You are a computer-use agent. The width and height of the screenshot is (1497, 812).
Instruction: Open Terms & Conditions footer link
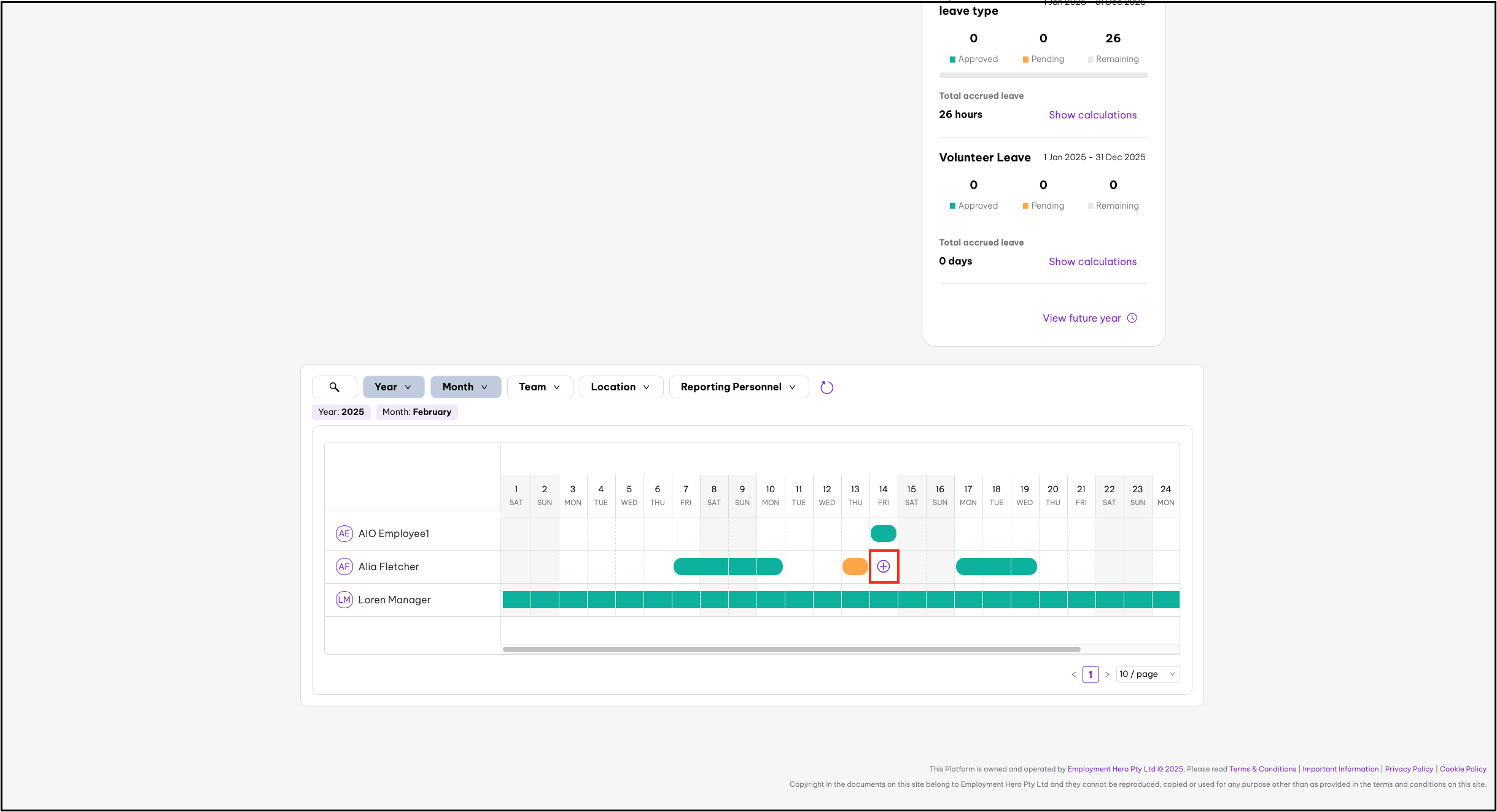1262,769
